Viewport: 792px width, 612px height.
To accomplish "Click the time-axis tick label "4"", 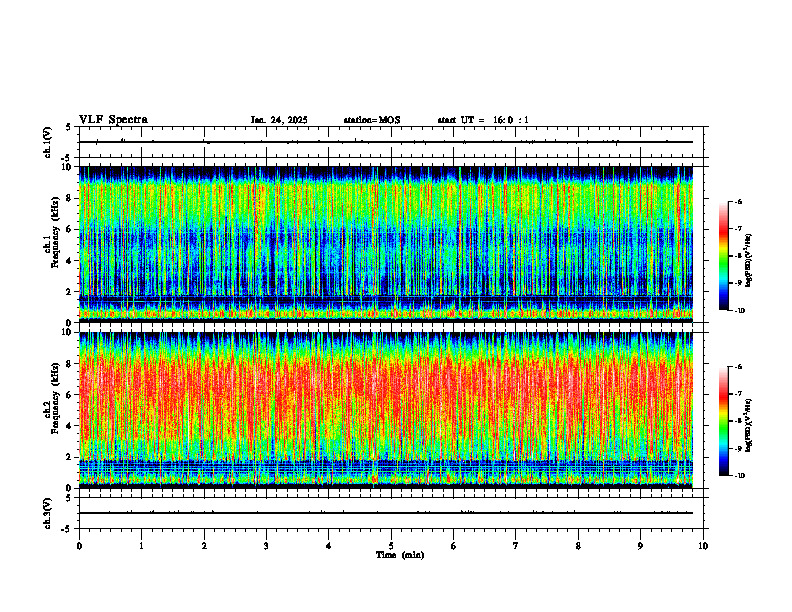I will coord(328,546).
